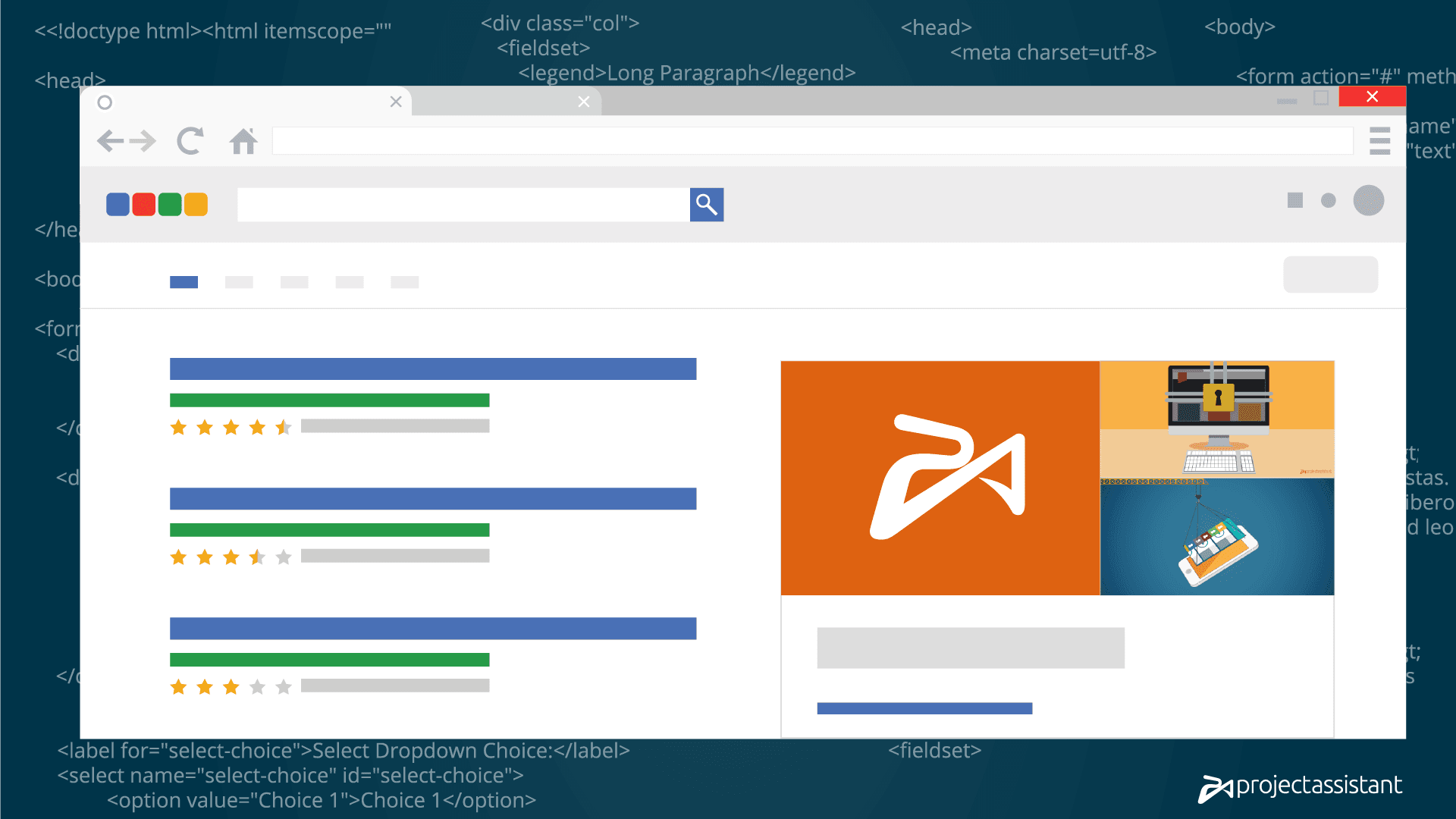
Task: Close the first browser tab
Action: [x=396, y=102]
